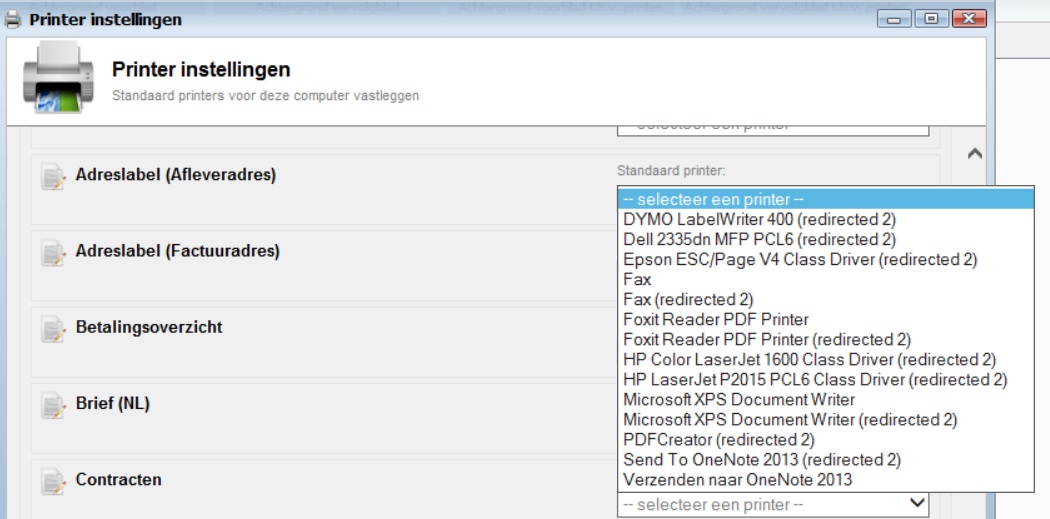Viewport: 1050px width, 519px height.
Task: Choose Foxit Reader PDF Printer without redirect
Action: tap(715, 319)
